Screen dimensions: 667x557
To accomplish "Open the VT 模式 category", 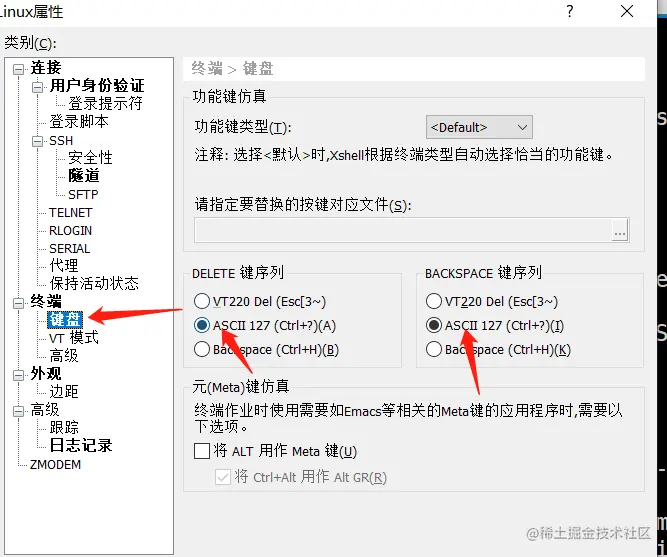I will (74, 338).
